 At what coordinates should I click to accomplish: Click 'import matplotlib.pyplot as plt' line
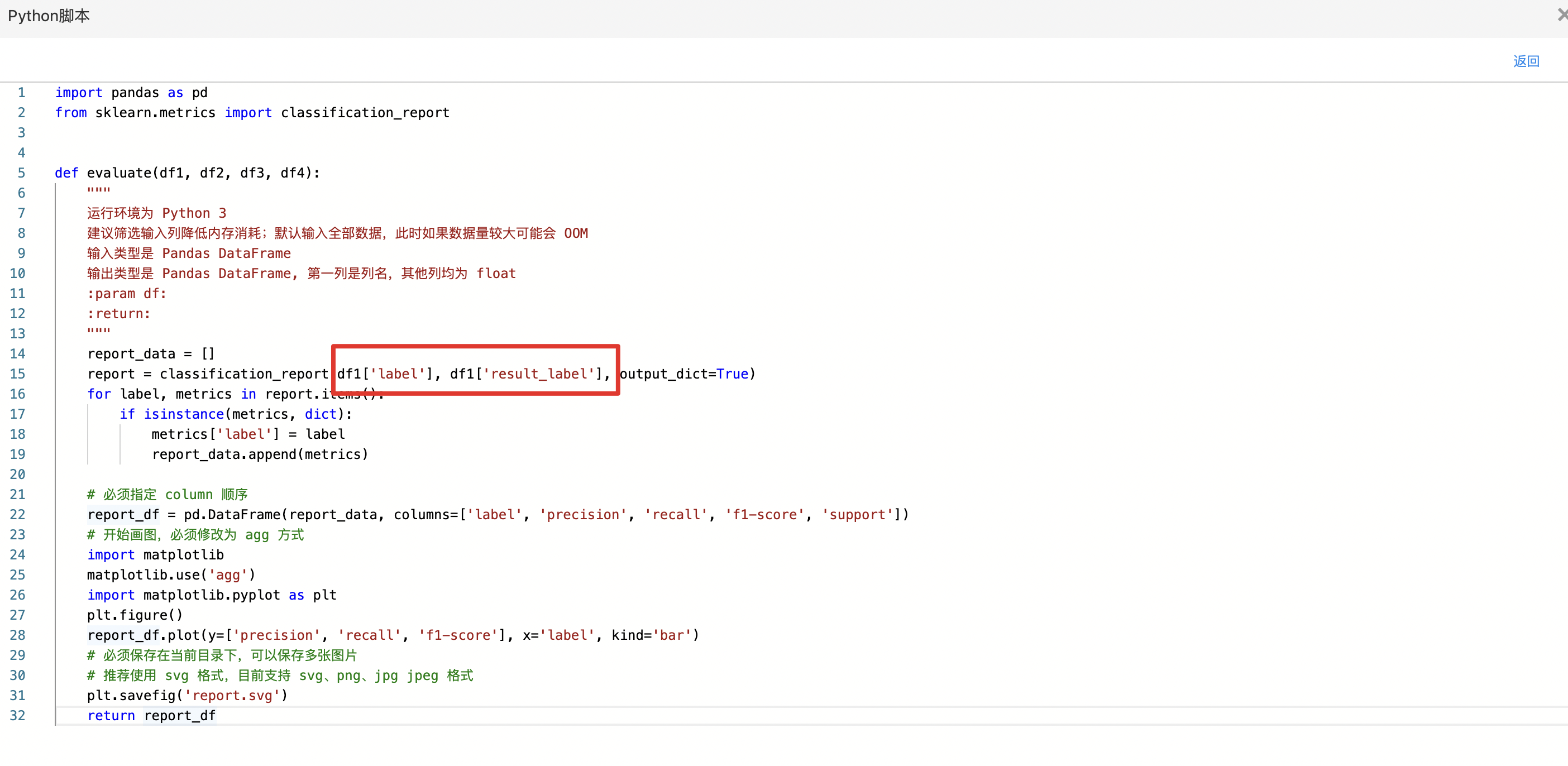(212, 595)
